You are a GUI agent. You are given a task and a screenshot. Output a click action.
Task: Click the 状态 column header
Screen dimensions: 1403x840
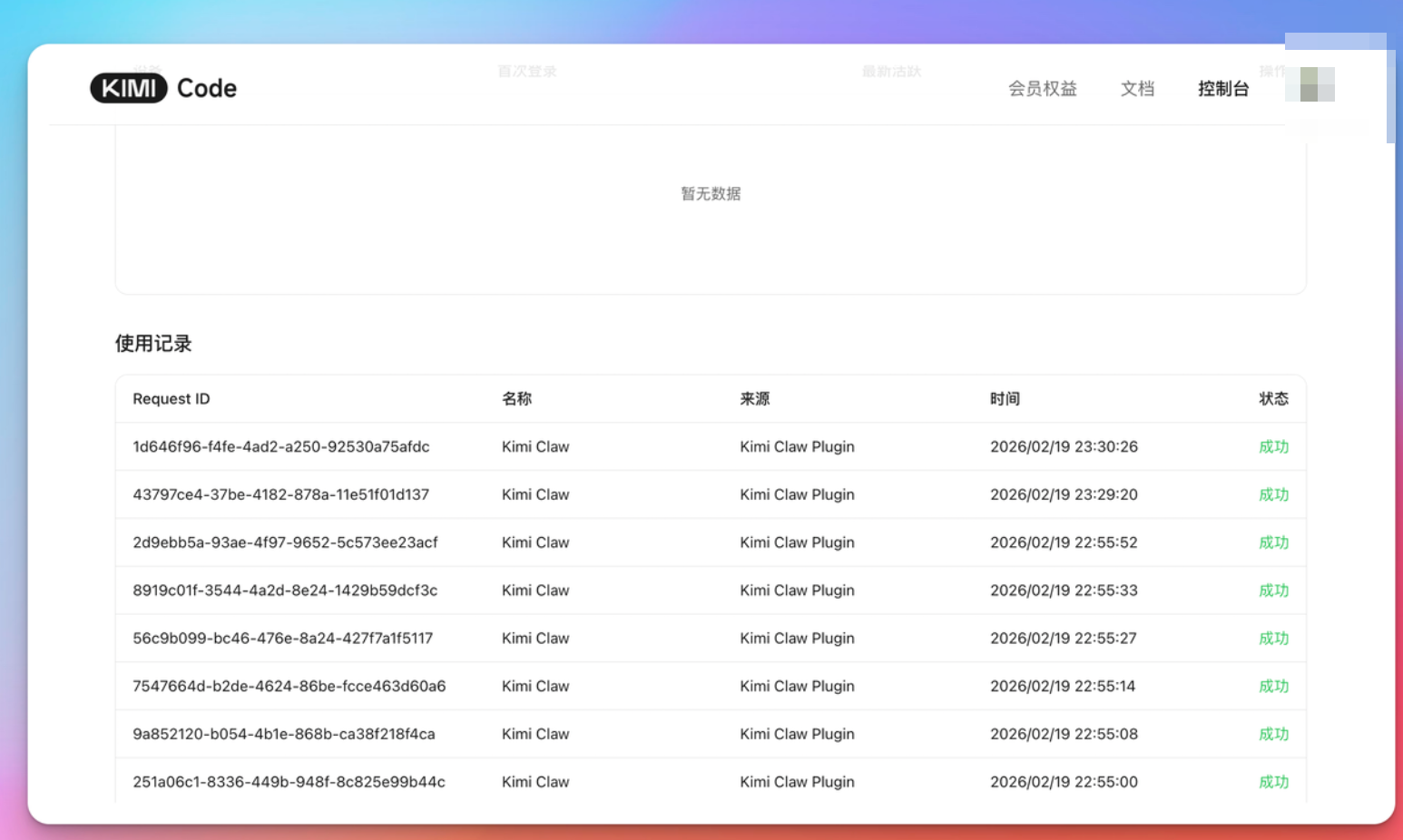pos(1273,399)
